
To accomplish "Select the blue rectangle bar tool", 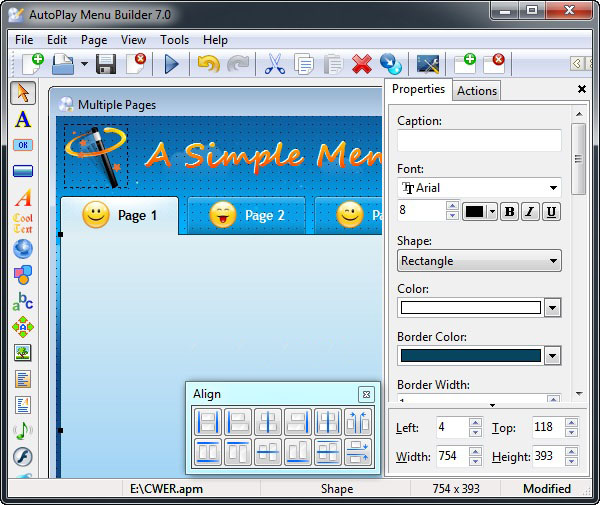I will [23, 171].
